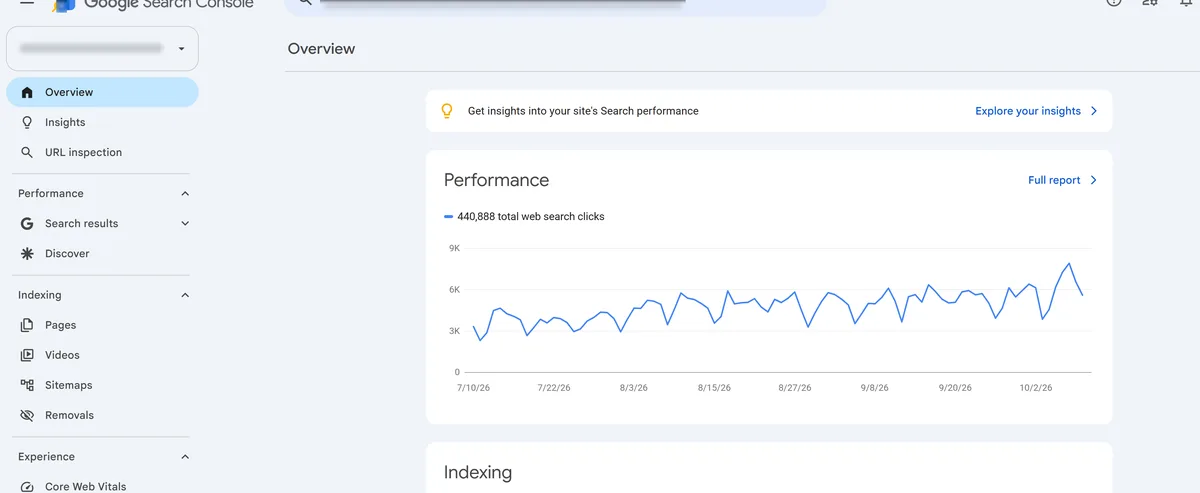This screenshot has height=493, width=1200.
Task: Click the Overview home icon
Action: (x=27, y=92)
